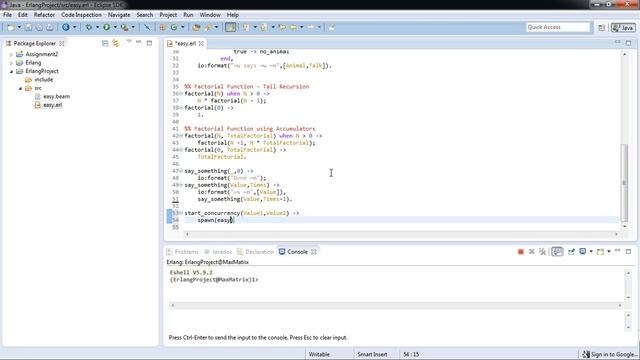
Task: Open the Refactor menu
Action: coord(44,15)
